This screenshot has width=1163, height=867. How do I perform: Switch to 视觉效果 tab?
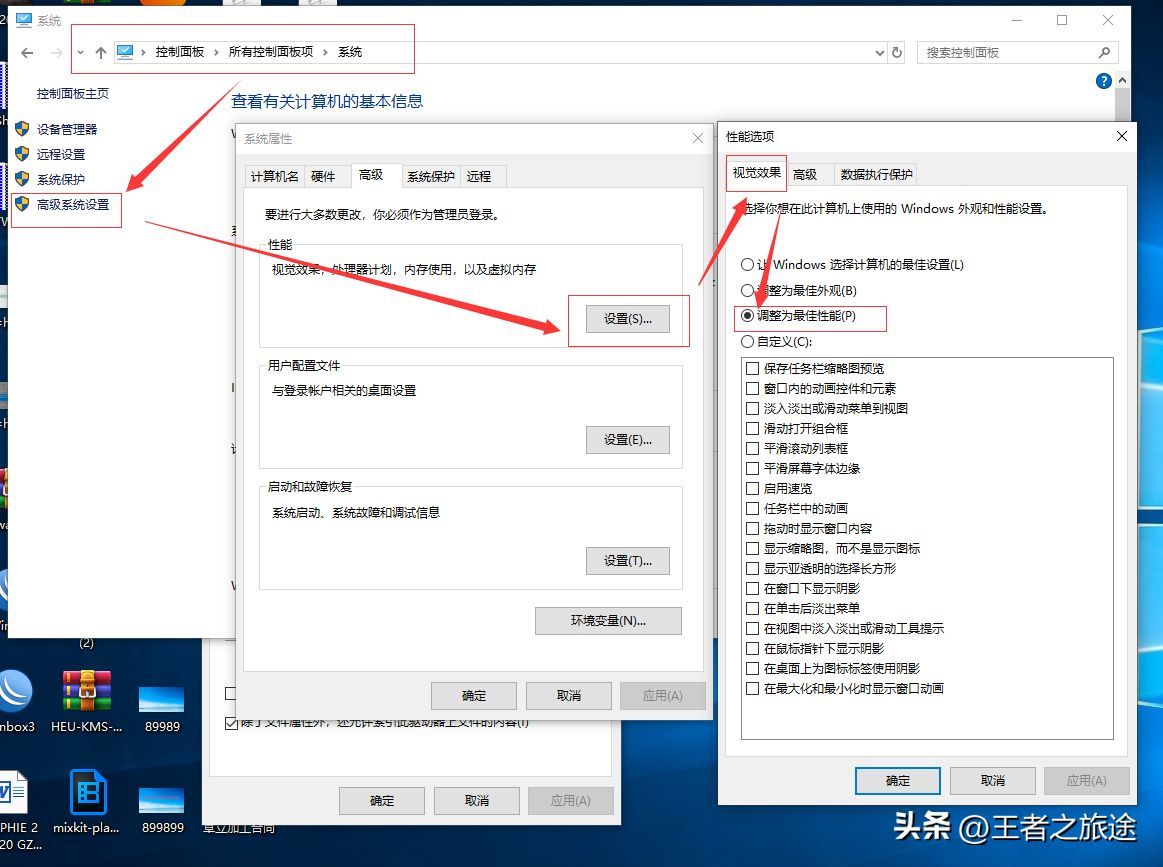click(x=756, y=173)
